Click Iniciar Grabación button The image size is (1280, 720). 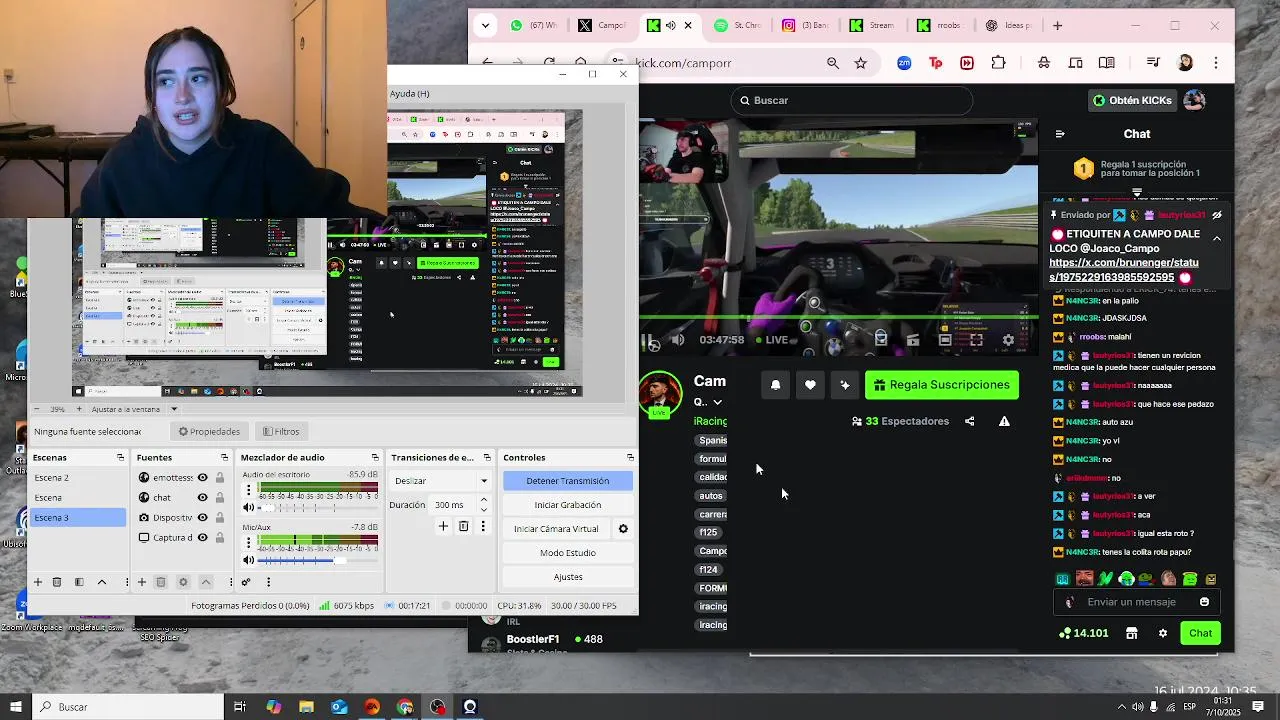tap(567, 505)
